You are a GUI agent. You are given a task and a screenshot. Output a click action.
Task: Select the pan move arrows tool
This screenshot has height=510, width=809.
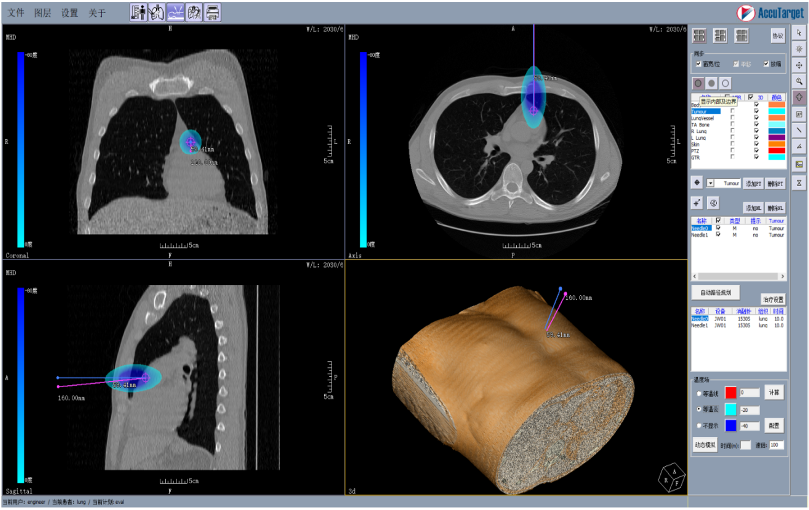pos(799,64)
